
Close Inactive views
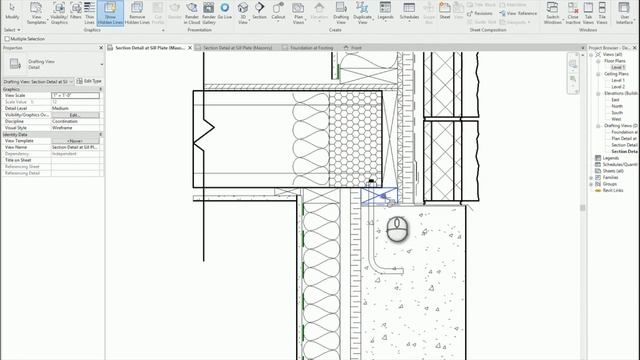click(x=573, y=12)
